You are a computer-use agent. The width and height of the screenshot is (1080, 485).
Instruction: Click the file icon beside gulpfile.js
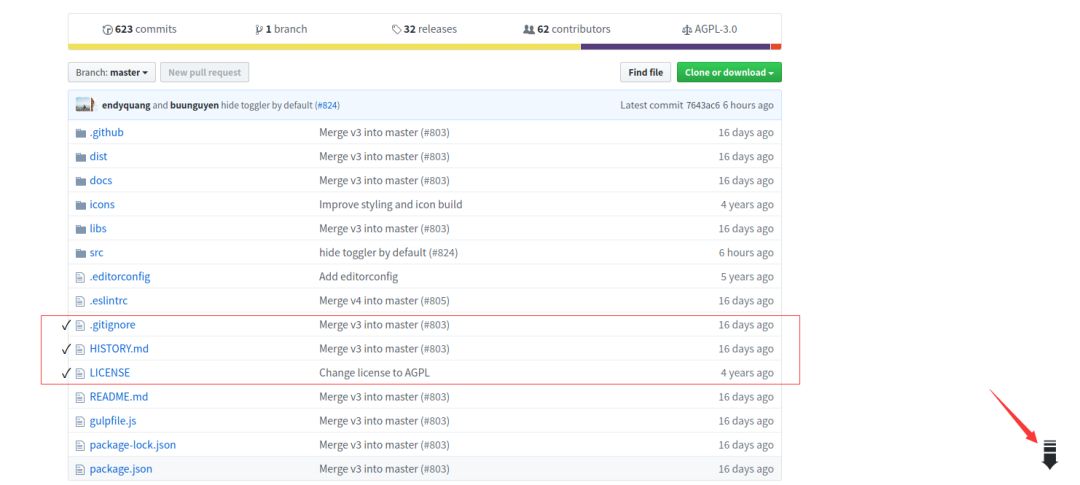(x=80, y=422)
